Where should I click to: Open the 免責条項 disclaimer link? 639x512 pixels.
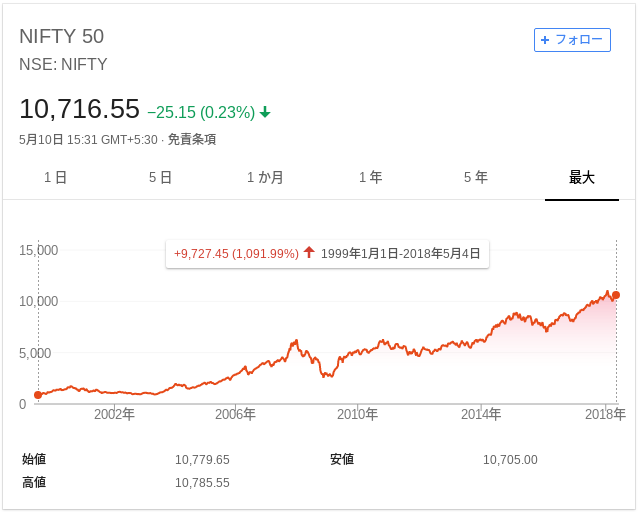tap(192, 139)
